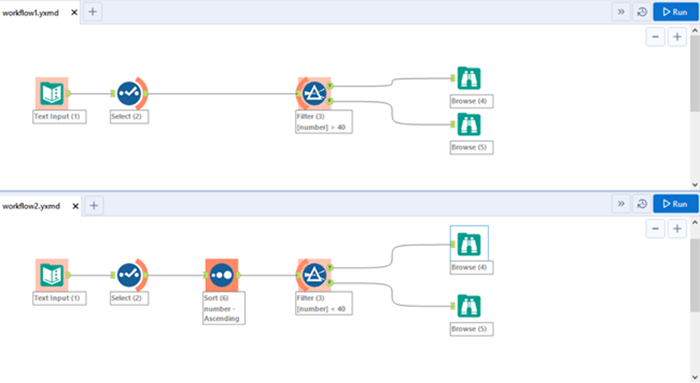Open run history icon in workflow1 pane
Screen dimensions: 700x383
point(642,12)
